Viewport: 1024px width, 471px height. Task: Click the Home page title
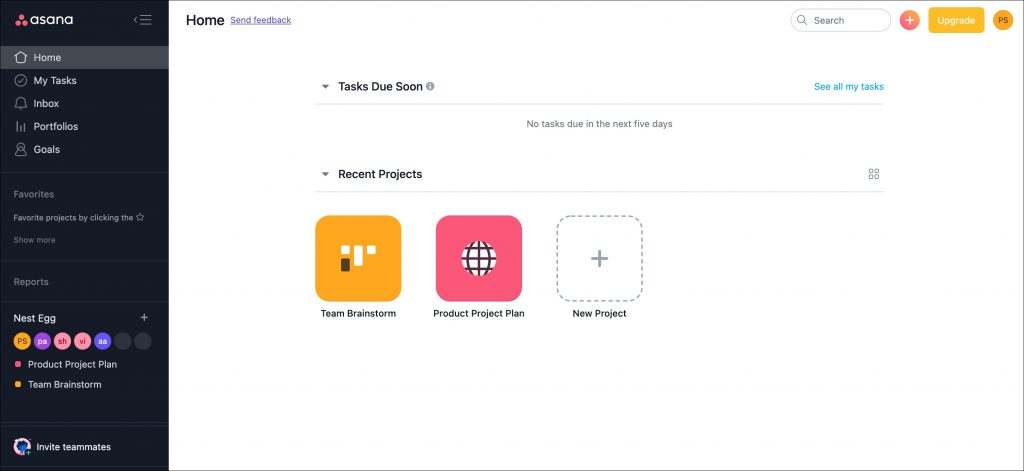click(x=205, y=20)
